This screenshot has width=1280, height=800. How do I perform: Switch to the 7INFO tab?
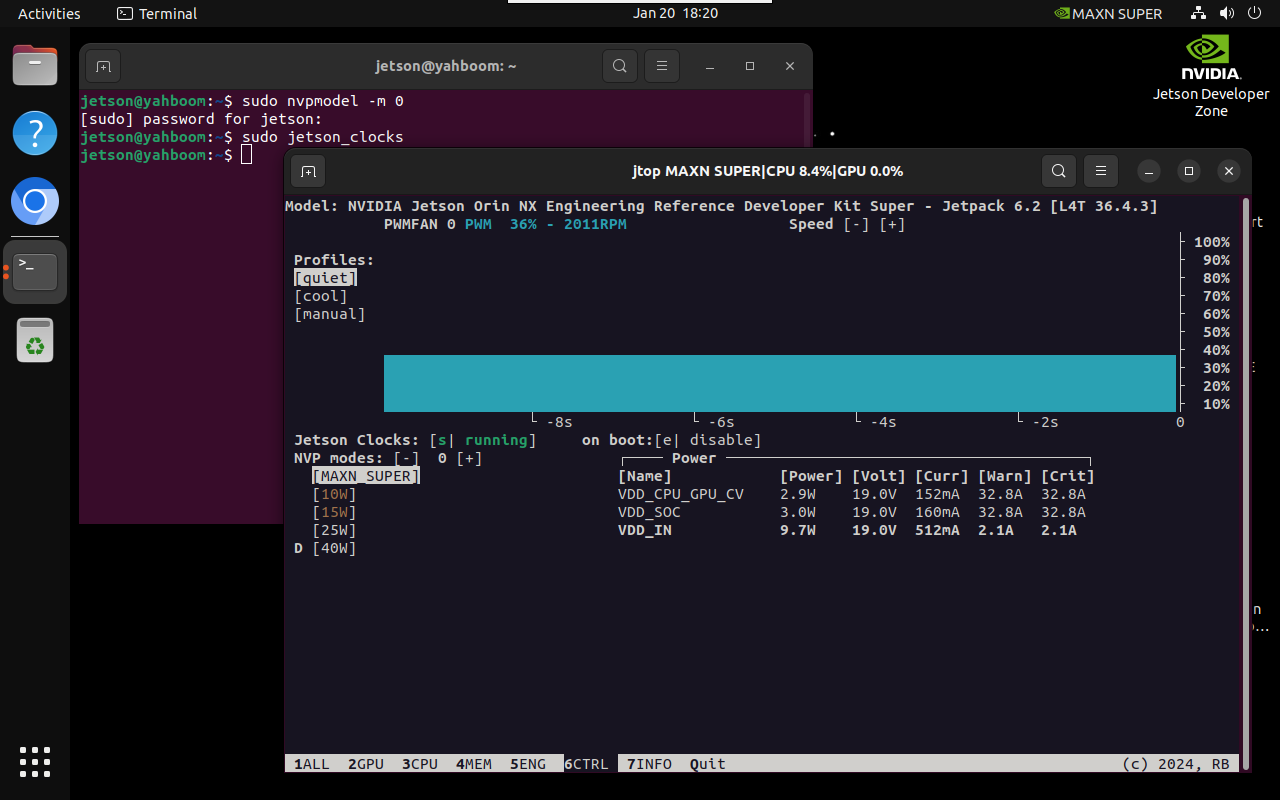pos(650,764)
